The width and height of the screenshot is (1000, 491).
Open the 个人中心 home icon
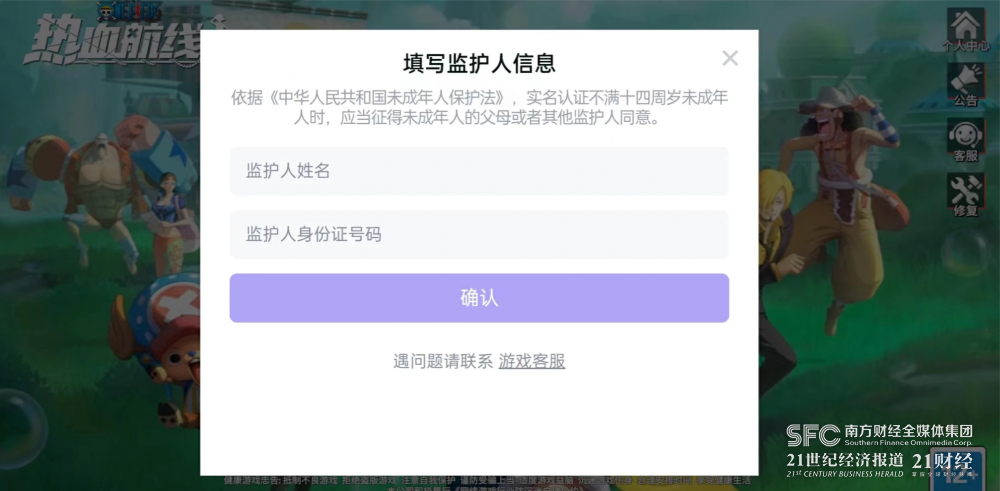pos(965,30)
